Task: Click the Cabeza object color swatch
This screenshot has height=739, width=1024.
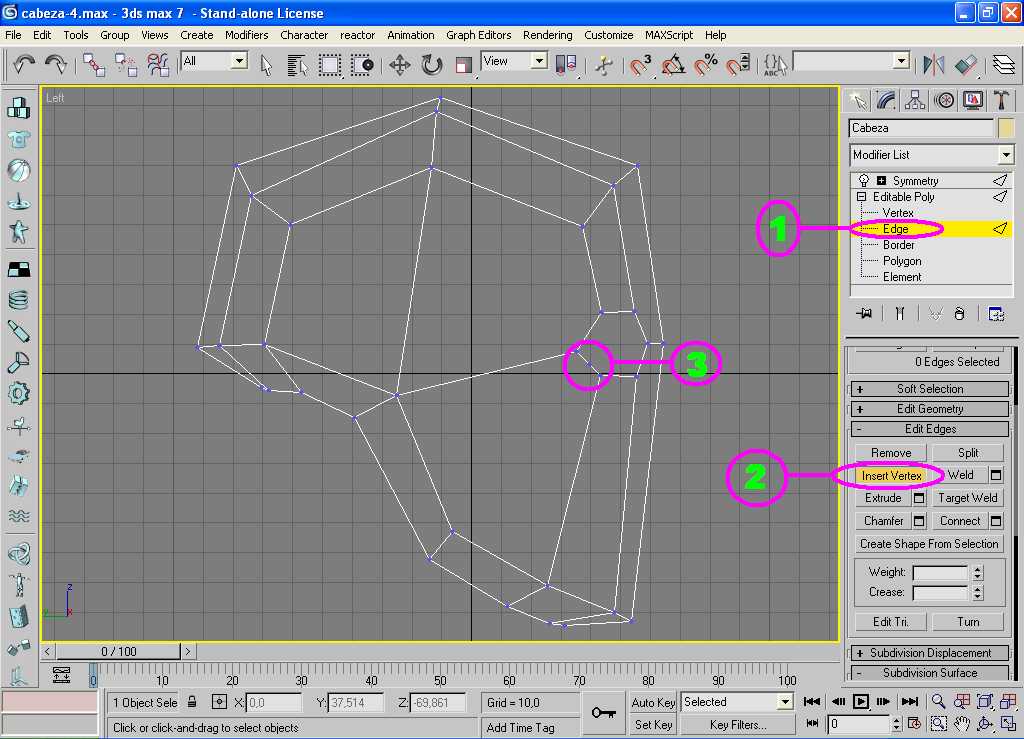Action: coord(1006,128)
